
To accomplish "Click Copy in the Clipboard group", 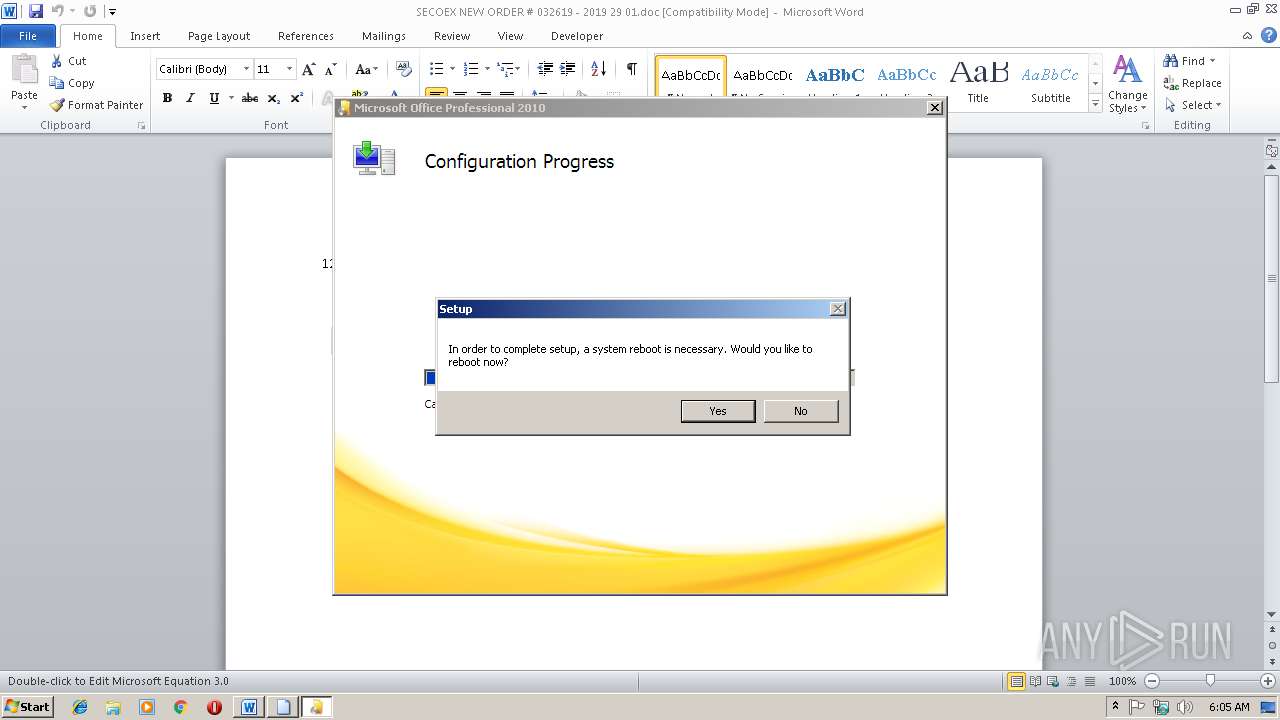I will tap(72, 83).
